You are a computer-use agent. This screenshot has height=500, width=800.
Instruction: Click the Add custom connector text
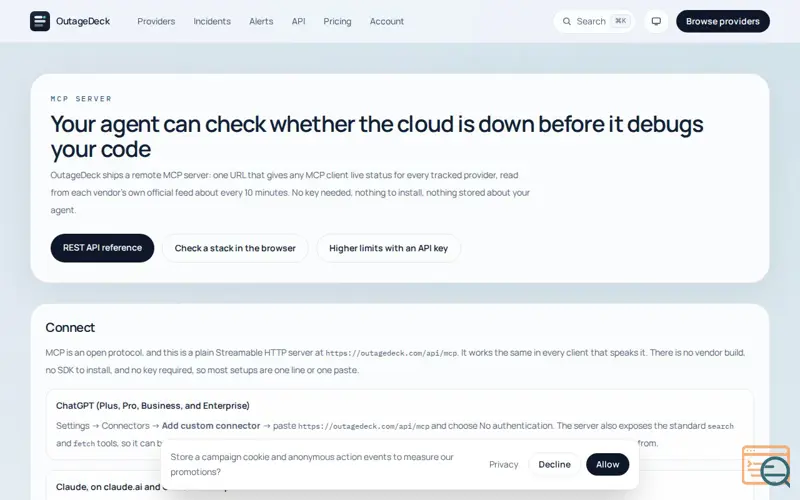(x=211, y=426)
